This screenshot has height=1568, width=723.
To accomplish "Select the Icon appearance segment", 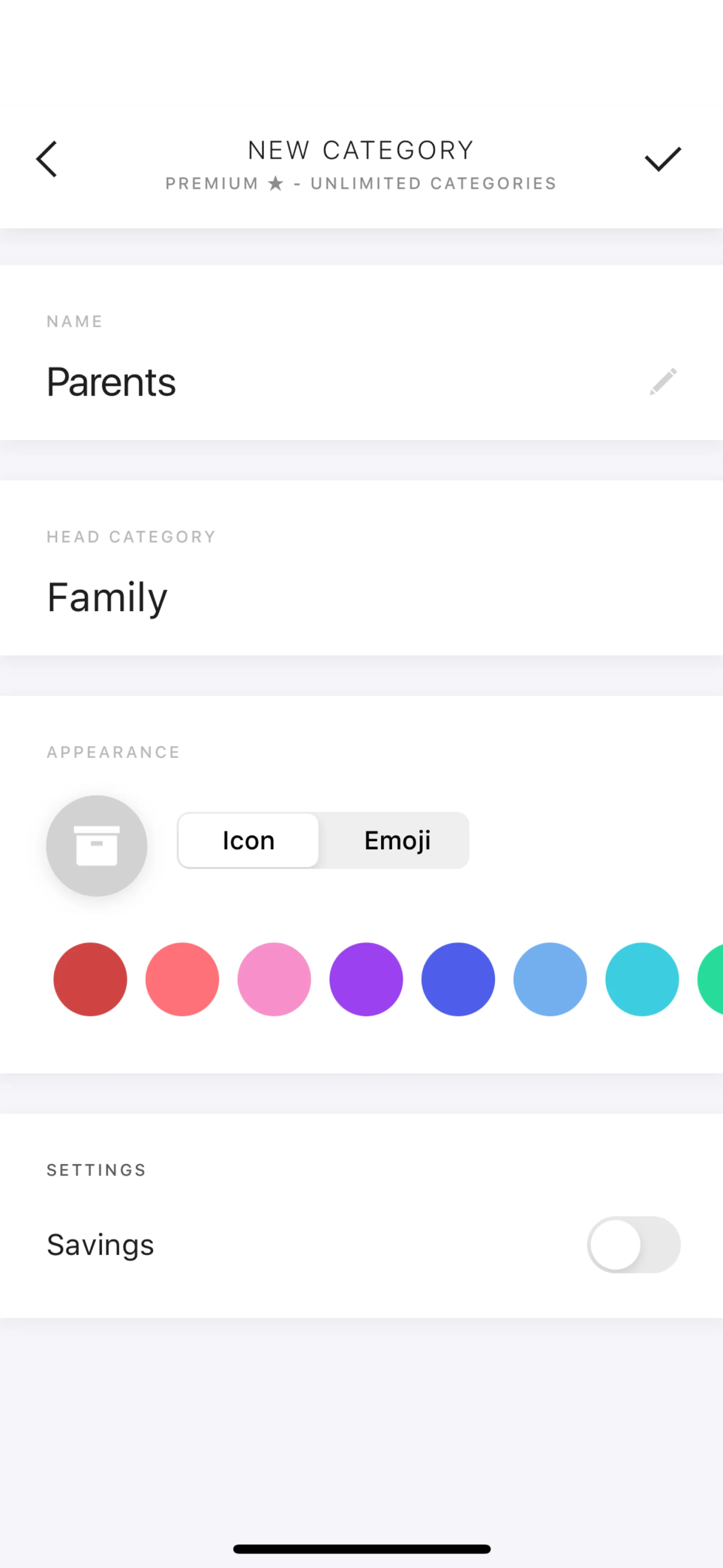I will click(248, 840).
